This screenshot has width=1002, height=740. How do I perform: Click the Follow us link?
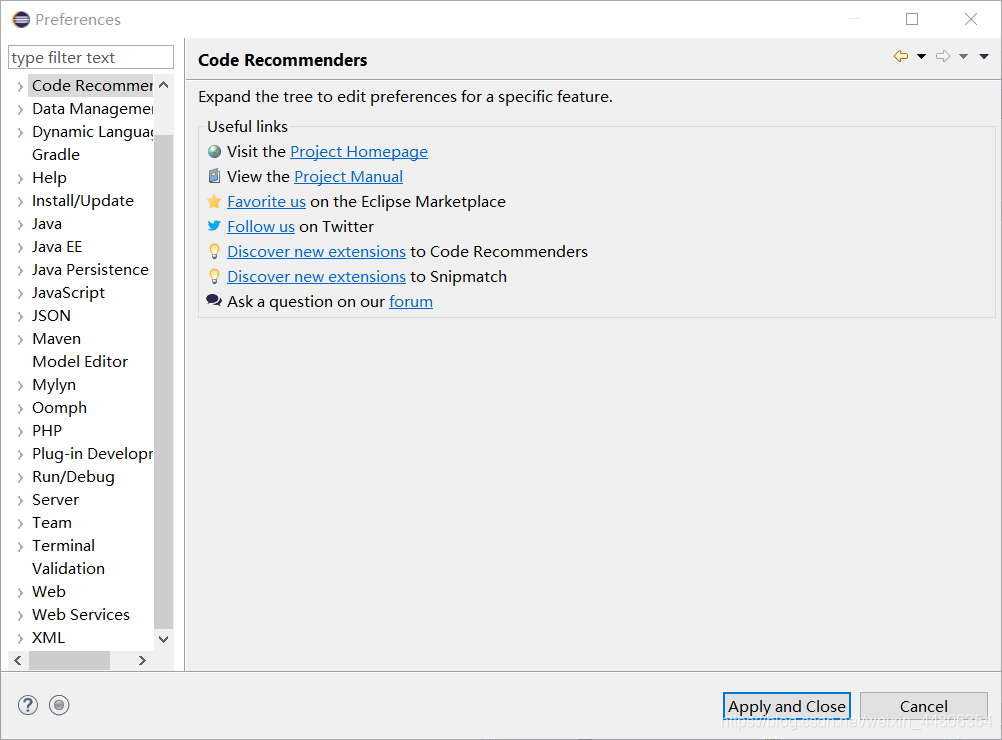[x=261, y=226]
